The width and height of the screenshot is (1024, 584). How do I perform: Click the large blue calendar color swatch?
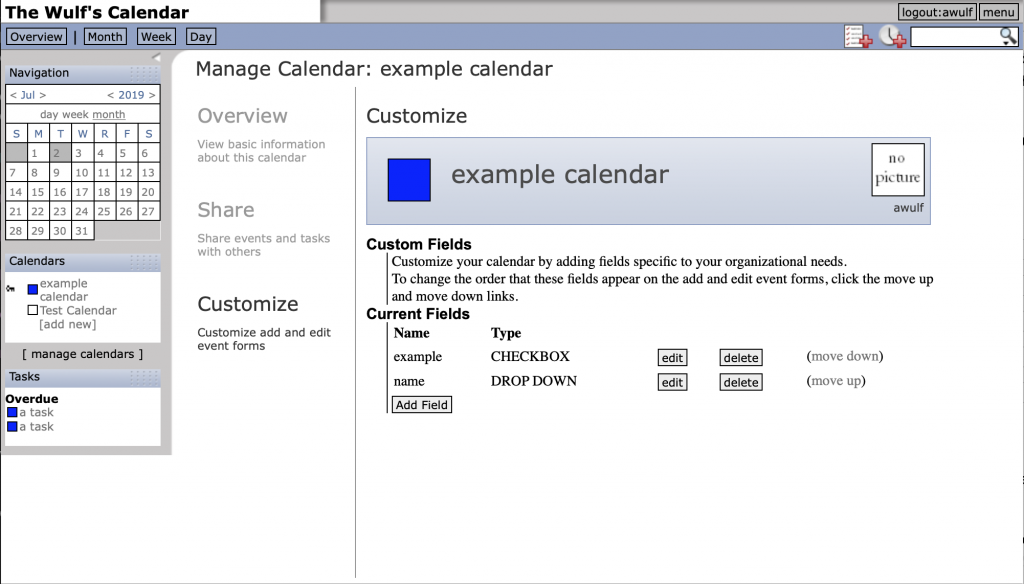coord(409,180)
